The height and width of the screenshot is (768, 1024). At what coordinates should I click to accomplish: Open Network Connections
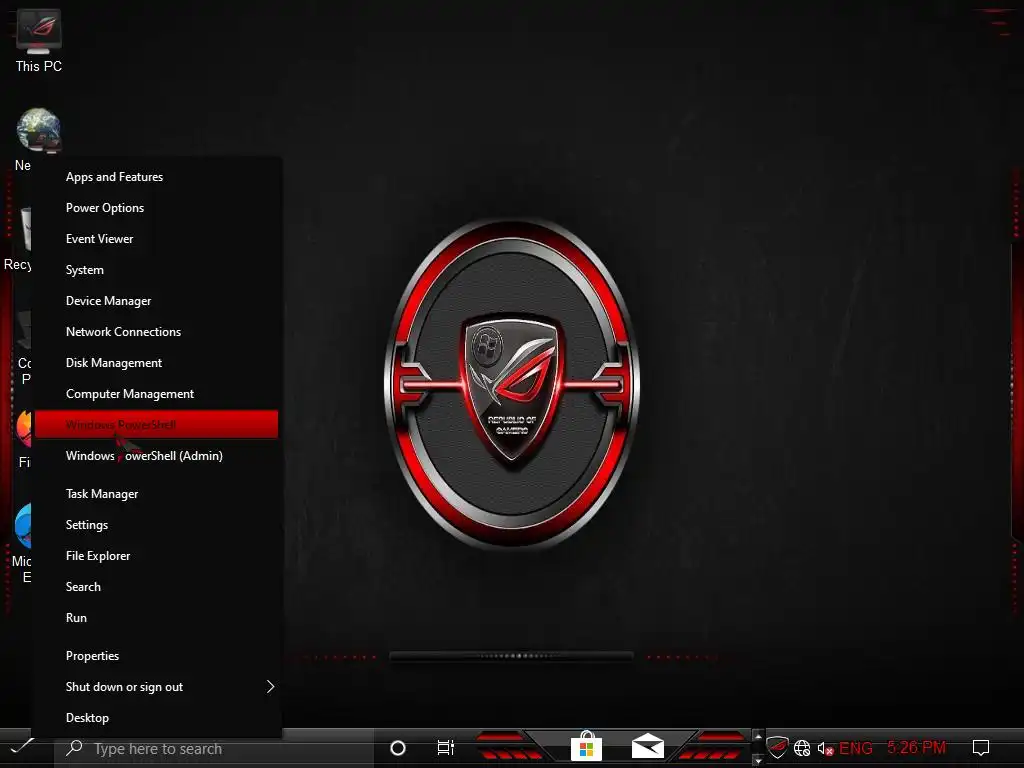pos(157,332)
